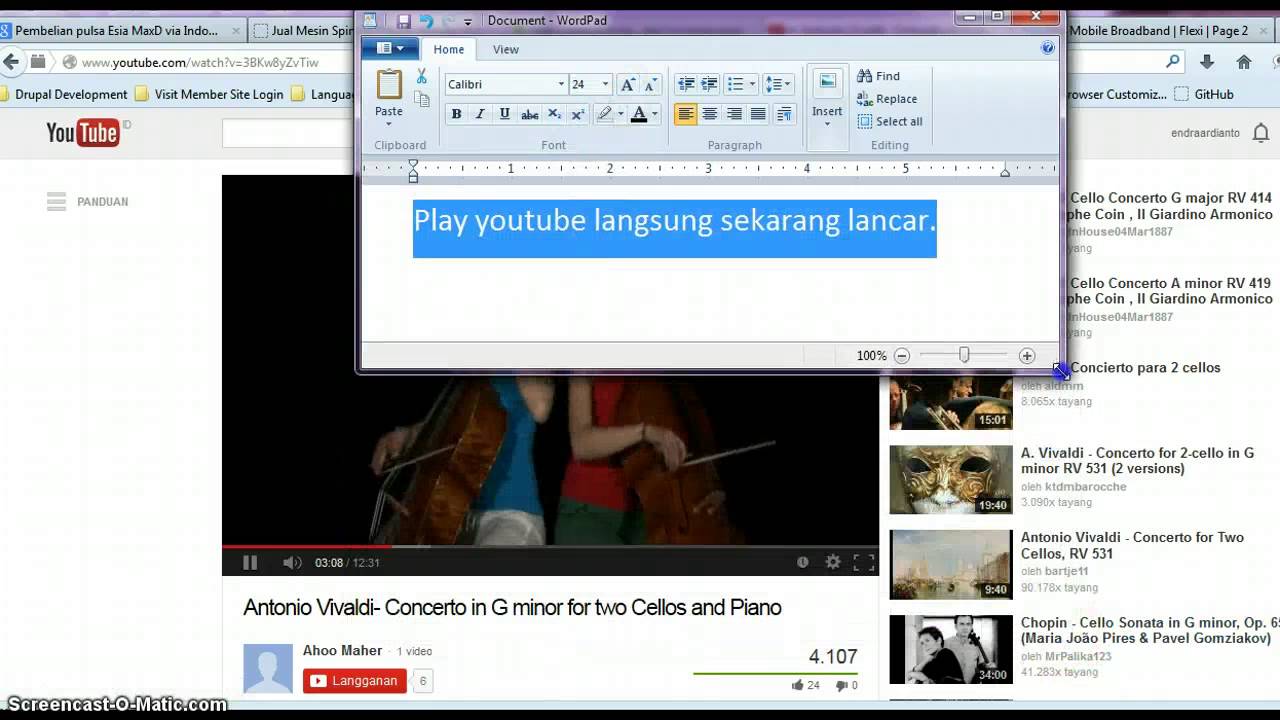Image resolution: width=1280 pixels, height=720 pixels.
Task: Justify the text in WordPad
Action: (759, 114)
